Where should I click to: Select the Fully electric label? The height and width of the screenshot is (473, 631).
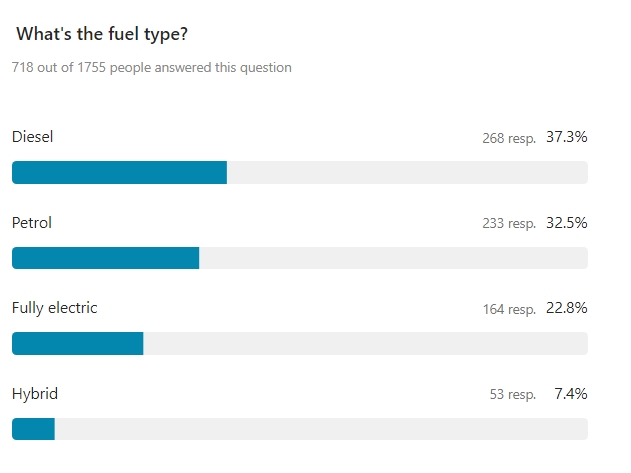point(55,308)
